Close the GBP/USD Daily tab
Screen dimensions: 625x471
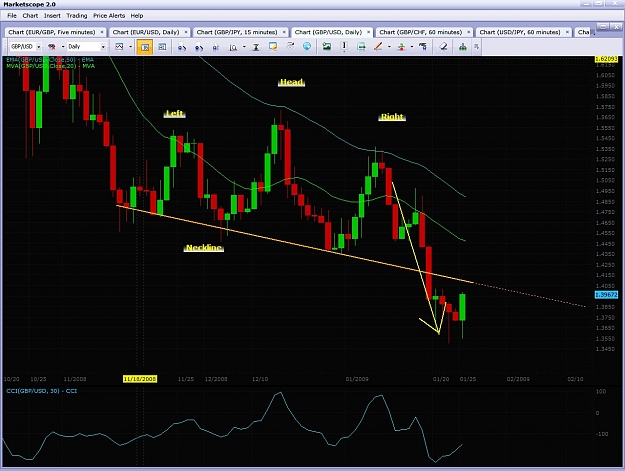tap(368, 32)
